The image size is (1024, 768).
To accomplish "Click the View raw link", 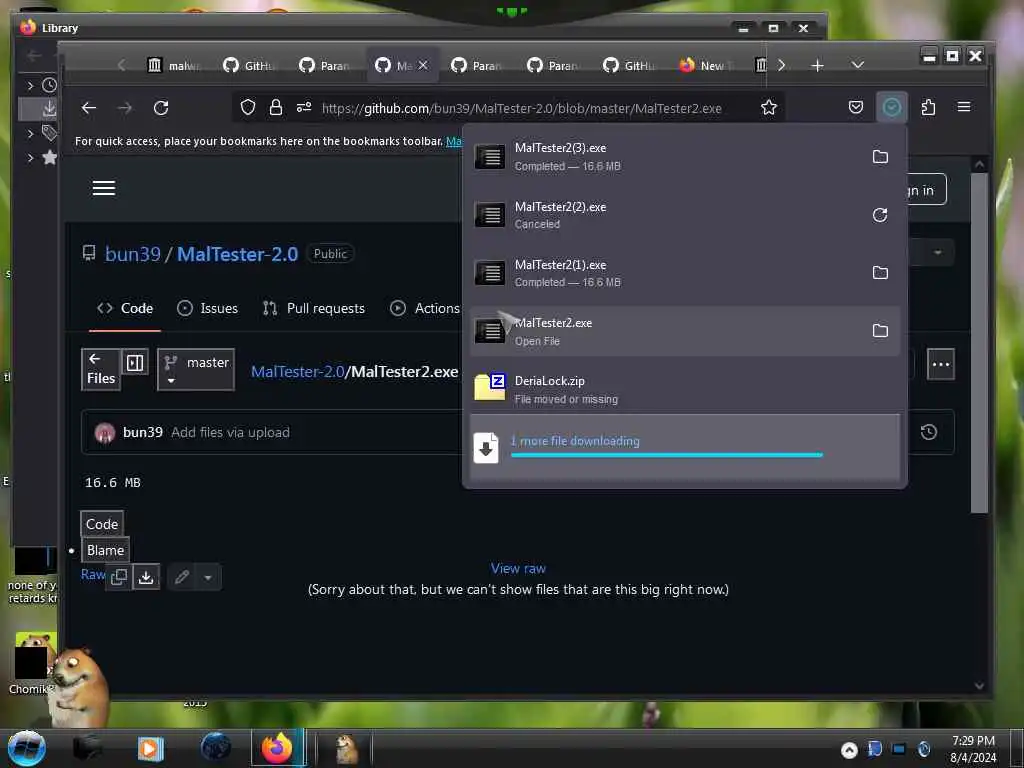I will click(x=518, y=568).
